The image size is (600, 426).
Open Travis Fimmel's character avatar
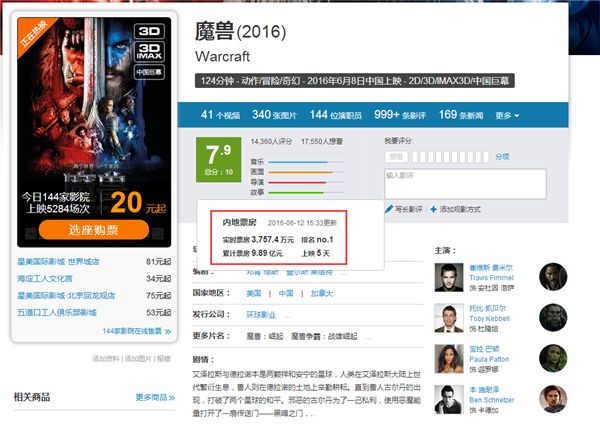point(553,277)
